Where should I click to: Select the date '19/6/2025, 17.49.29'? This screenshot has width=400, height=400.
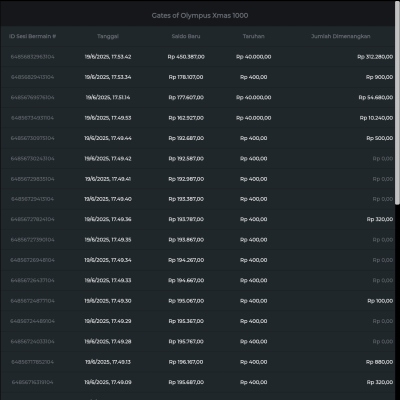pyautogui.click(x=108, y=321)
